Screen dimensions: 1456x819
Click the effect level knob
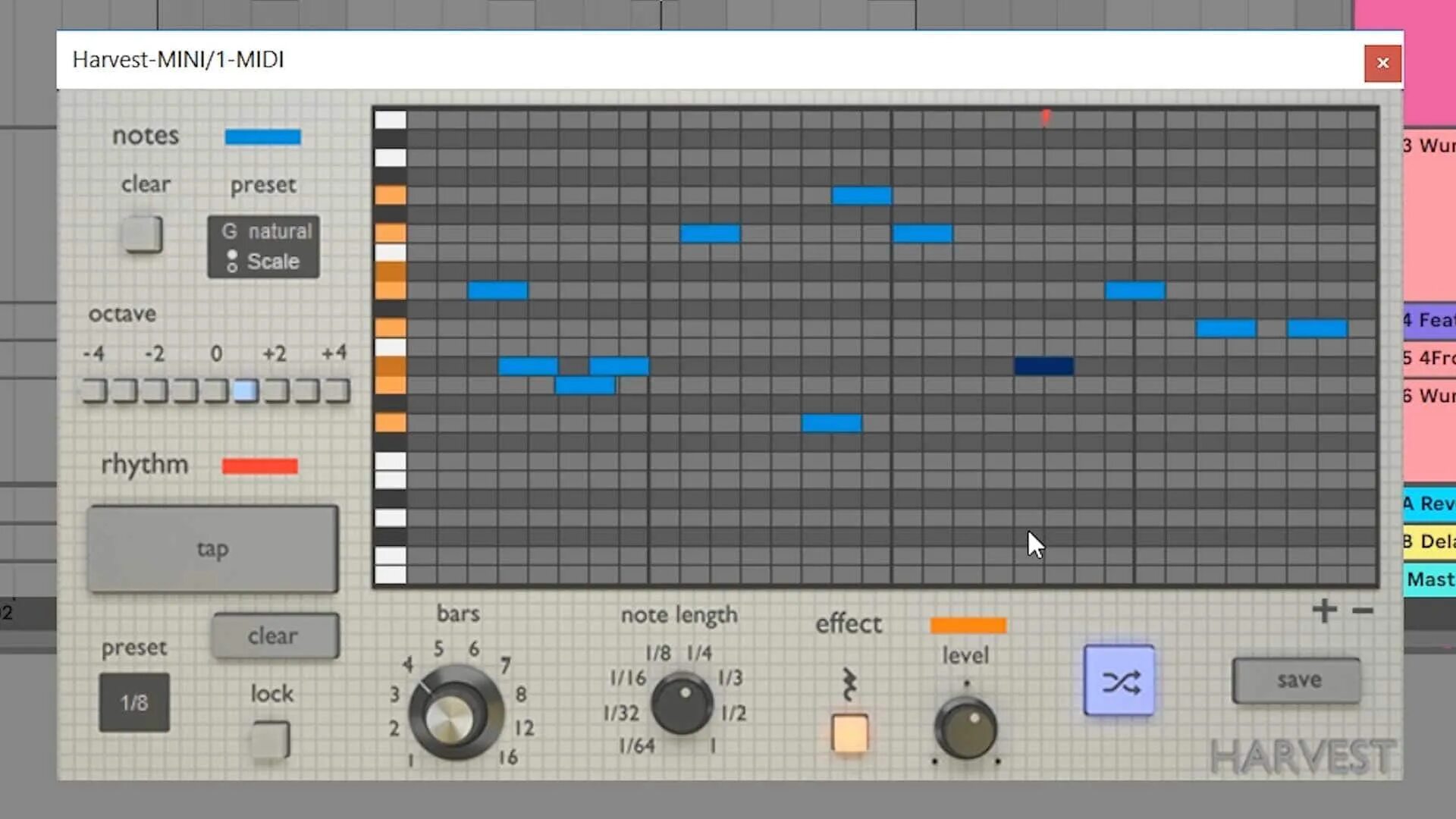coord(966,728)
